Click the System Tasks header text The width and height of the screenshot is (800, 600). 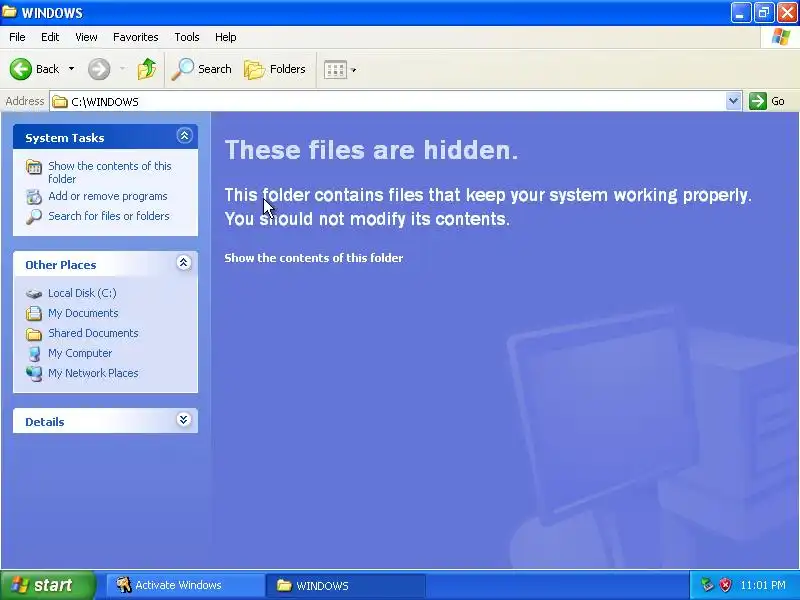point(65,138)
